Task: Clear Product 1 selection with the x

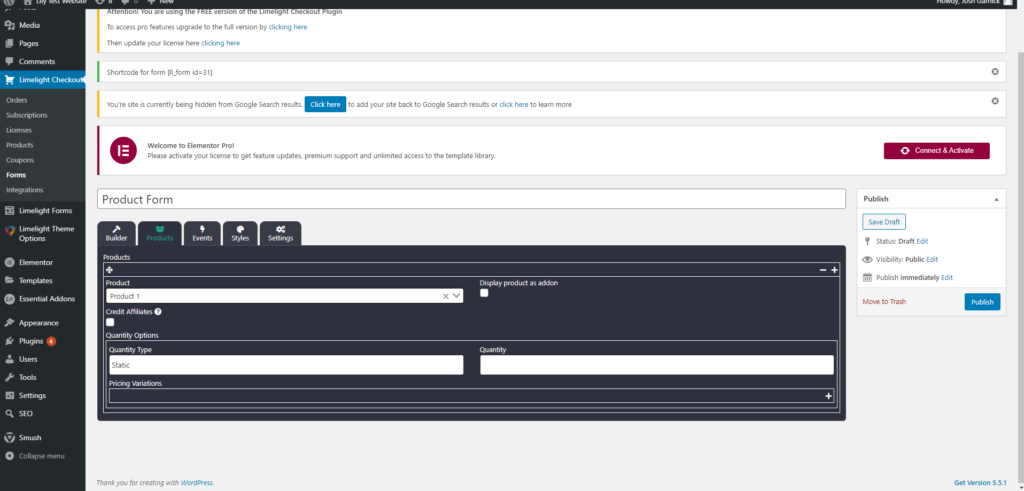Action: pyautogui.click(x=446, y=296)
